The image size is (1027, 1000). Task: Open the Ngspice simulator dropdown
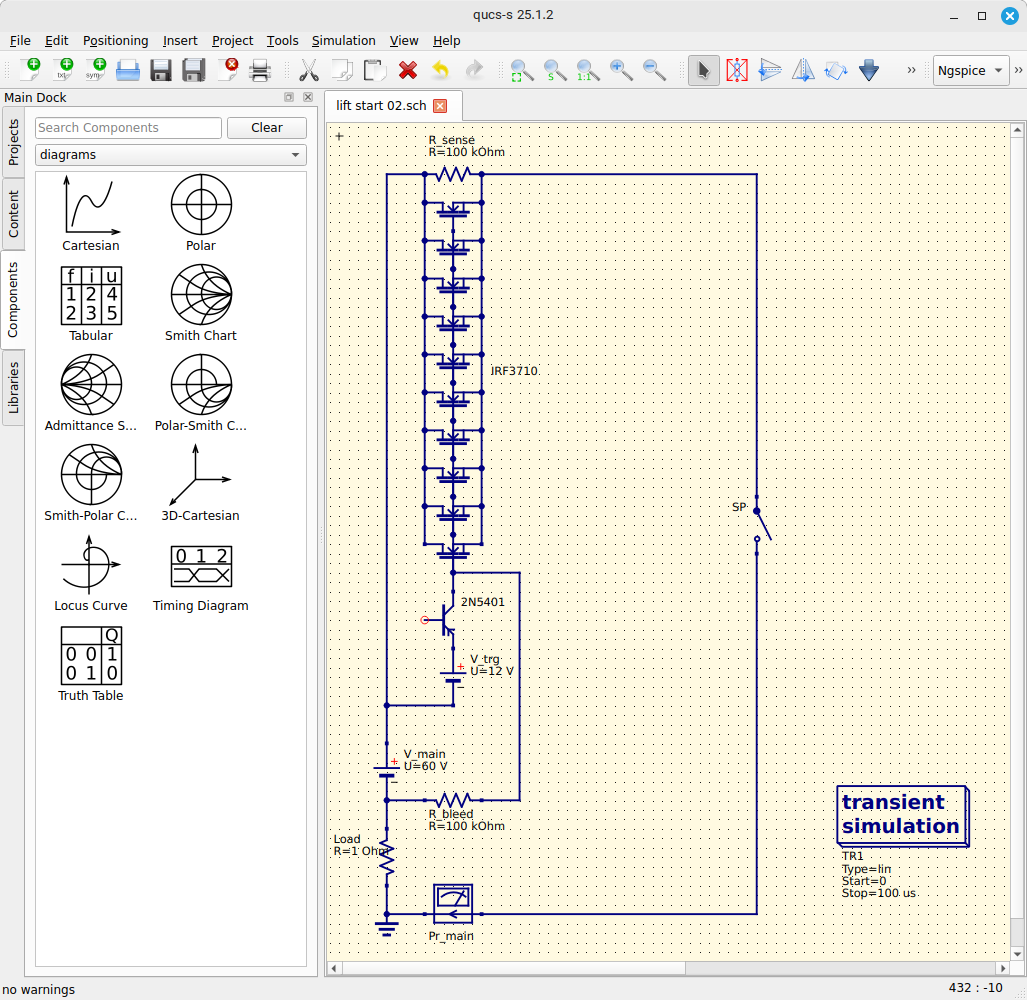click(970, 70)
